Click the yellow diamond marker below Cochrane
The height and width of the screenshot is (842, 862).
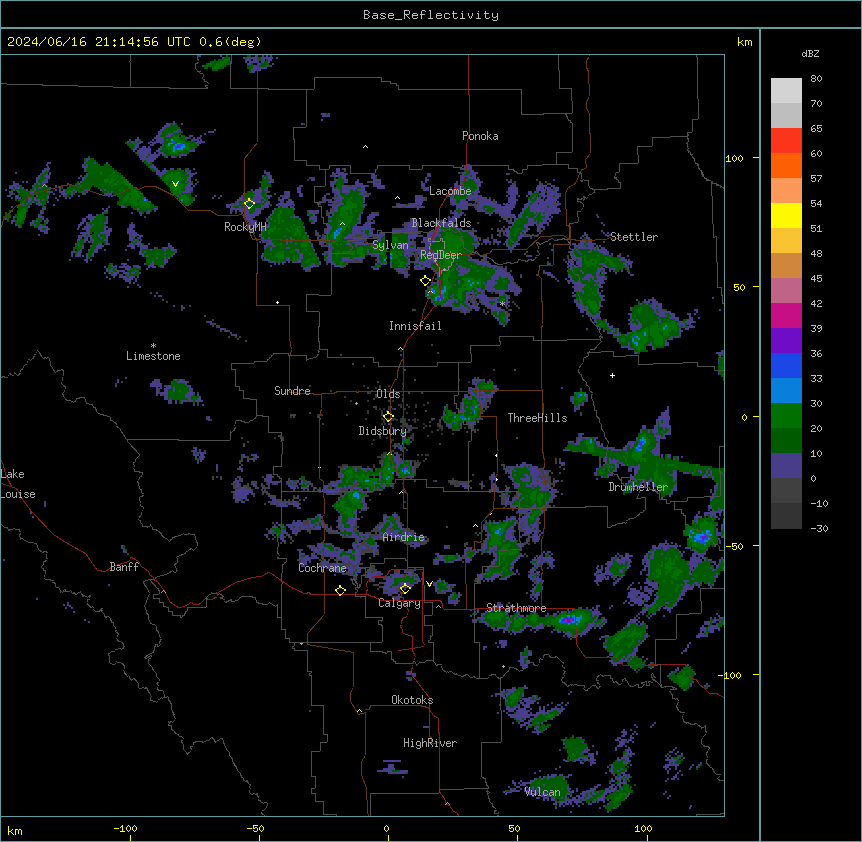click(x=340, y=590)
